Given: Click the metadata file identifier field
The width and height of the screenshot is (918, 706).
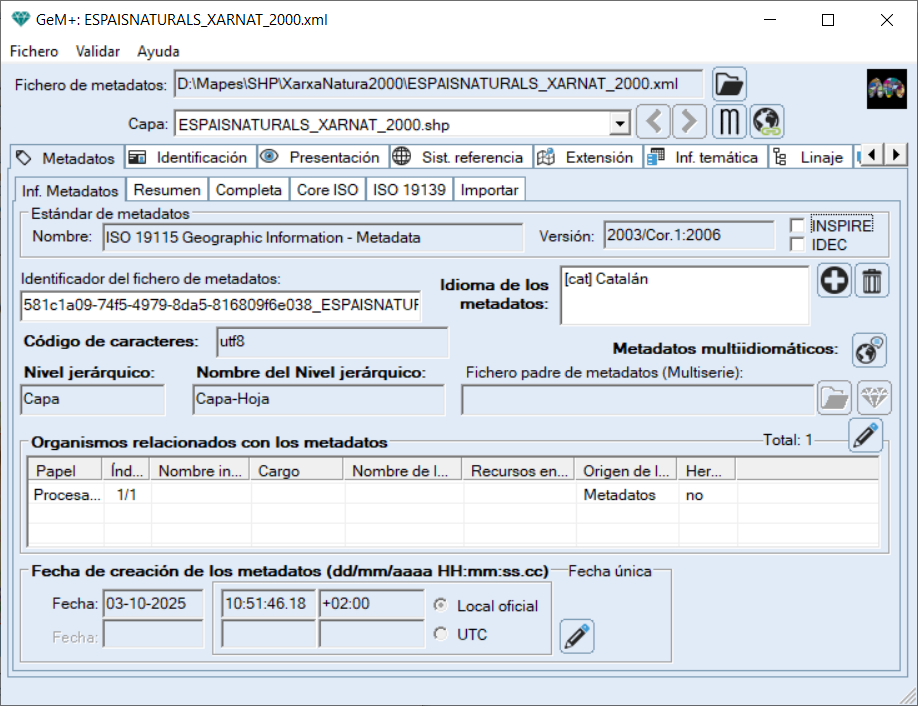Looking at the screenshot, I should coord(220,304).
